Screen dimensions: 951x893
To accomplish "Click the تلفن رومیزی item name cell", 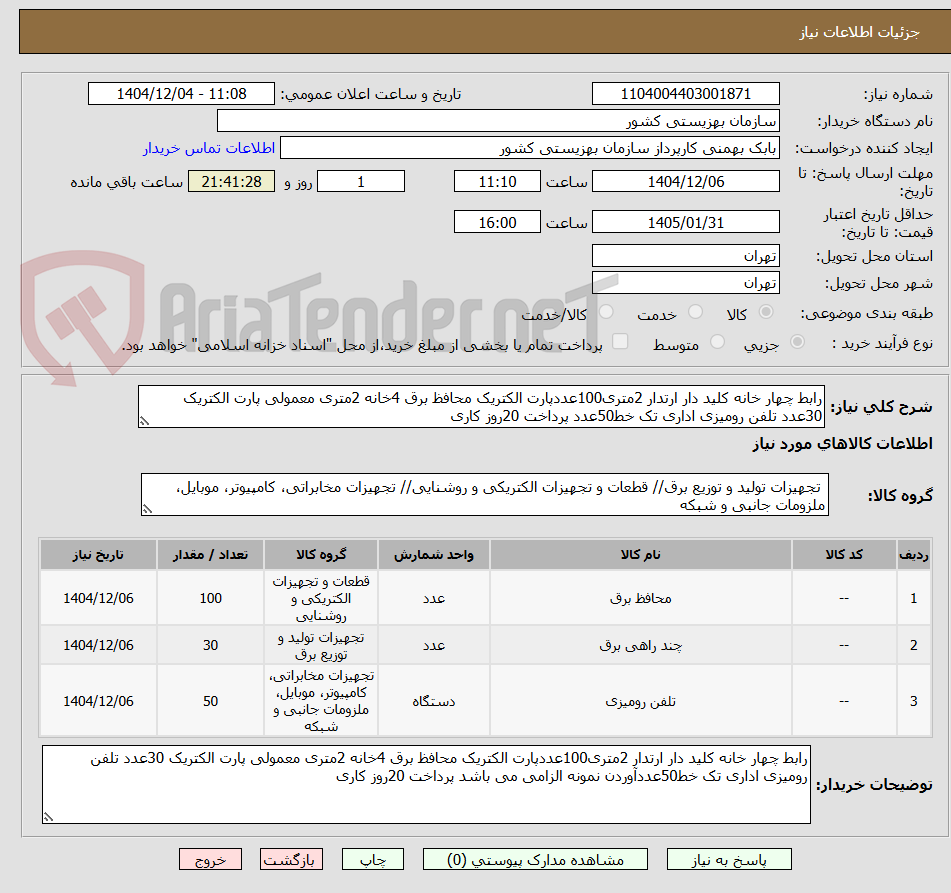I will pos(640,701).
